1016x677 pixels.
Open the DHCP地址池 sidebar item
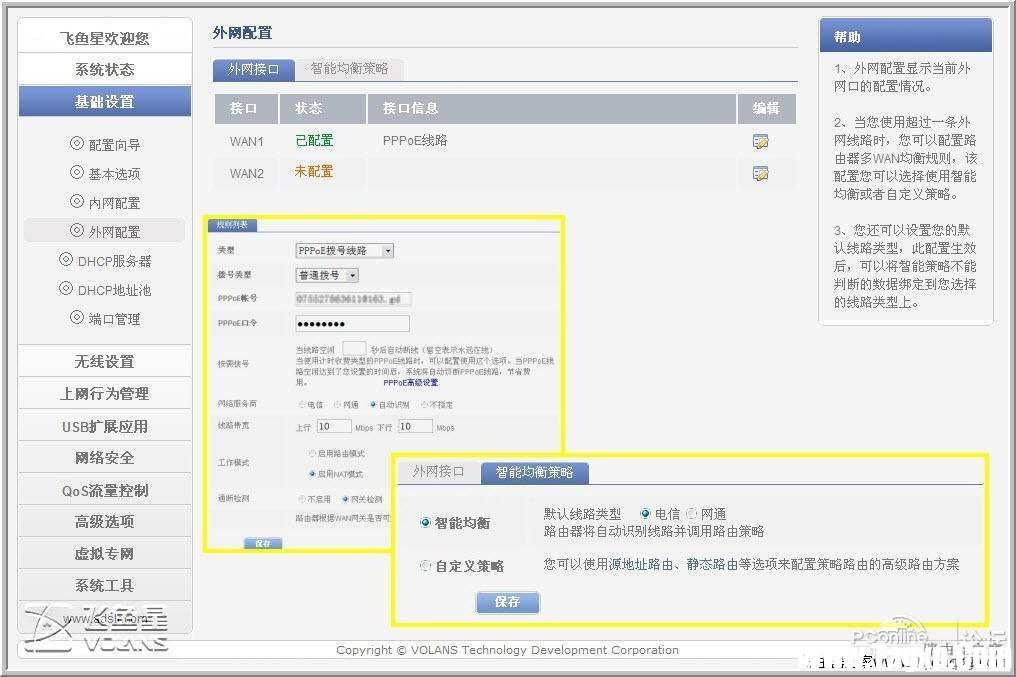click(106, 290)
